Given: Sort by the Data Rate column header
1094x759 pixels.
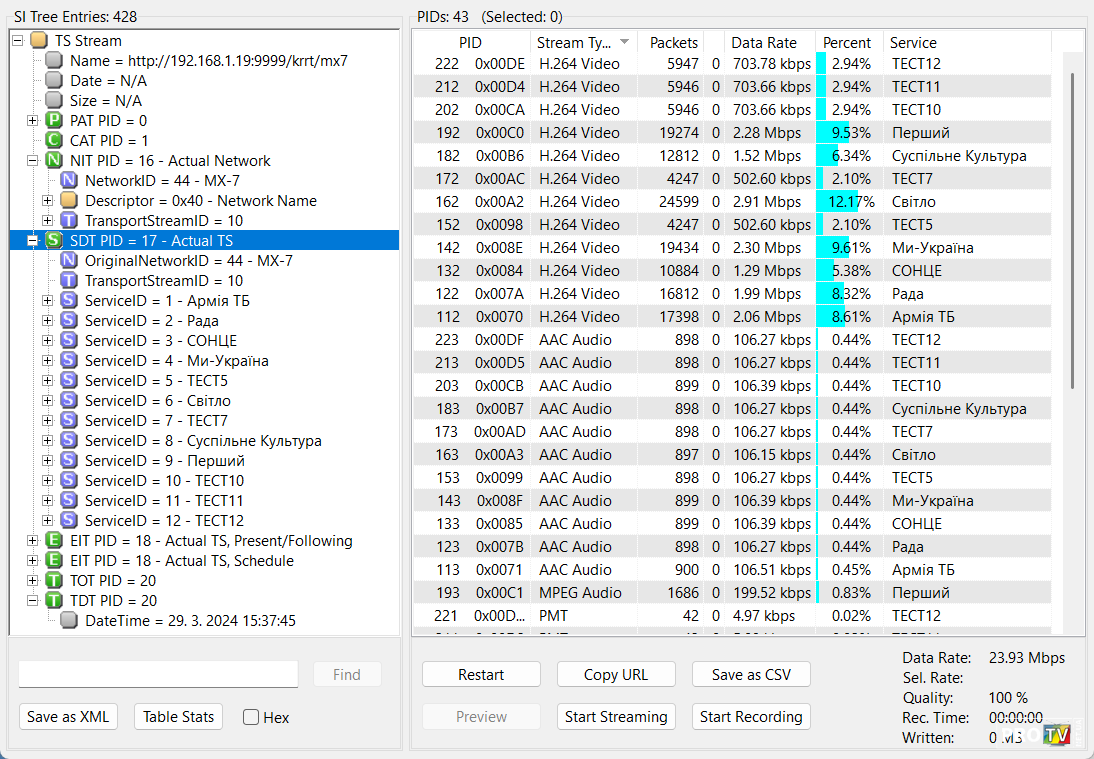Looking at the screenshot, I should pyautogui.click(x=764, y=43).
